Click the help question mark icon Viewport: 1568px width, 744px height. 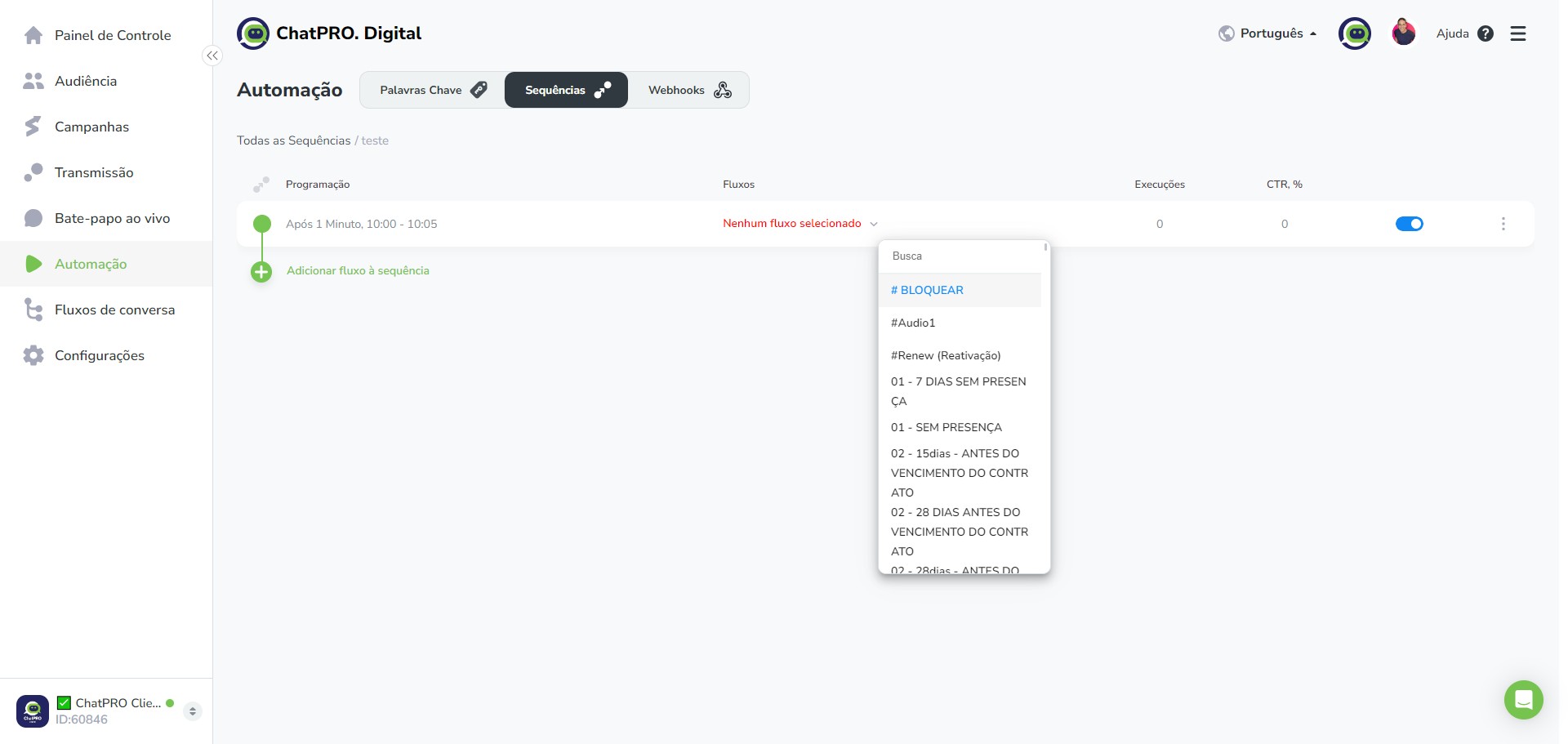(1486, 33)
